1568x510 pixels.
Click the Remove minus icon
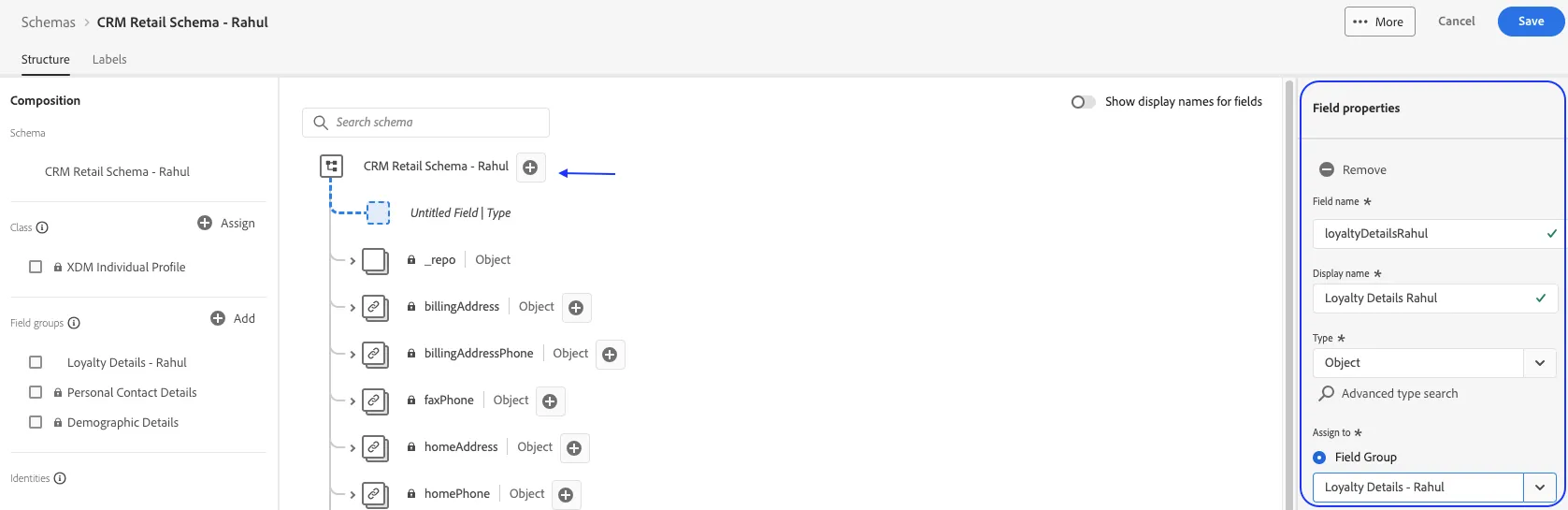(1327, 169)
